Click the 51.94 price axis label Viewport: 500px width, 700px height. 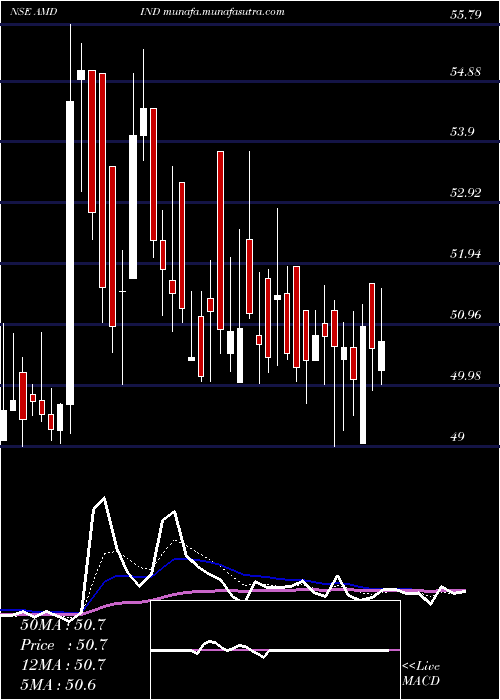(x=465, y=254)
